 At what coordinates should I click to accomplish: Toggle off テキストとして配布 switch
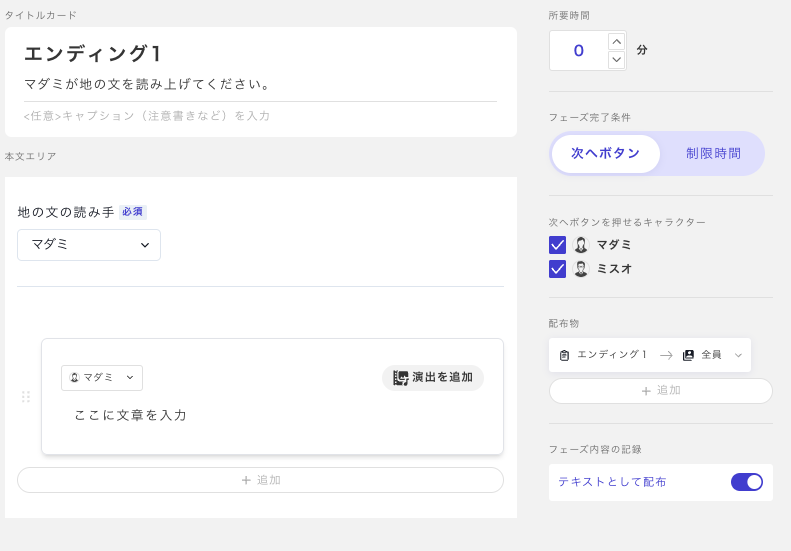[x=747, y=482]
